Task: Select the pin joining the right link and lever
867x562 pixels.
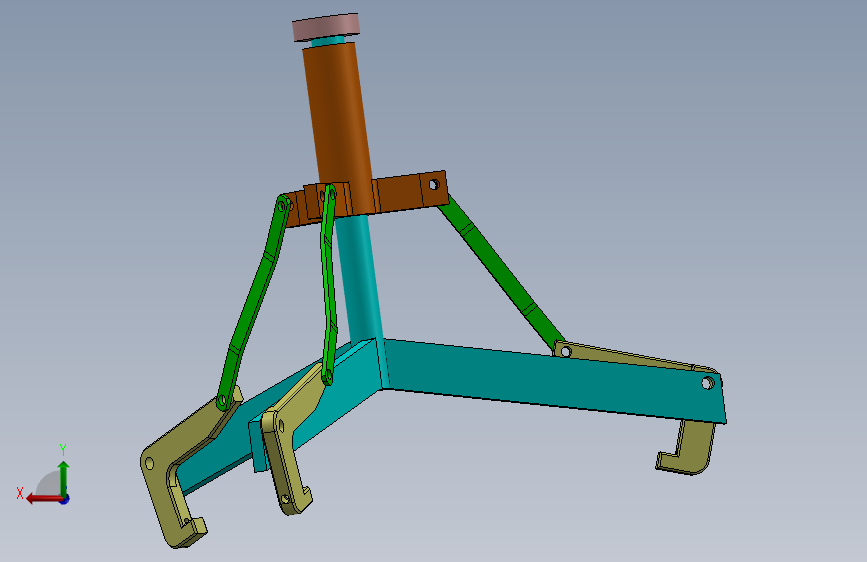Action: coord(566,351)
